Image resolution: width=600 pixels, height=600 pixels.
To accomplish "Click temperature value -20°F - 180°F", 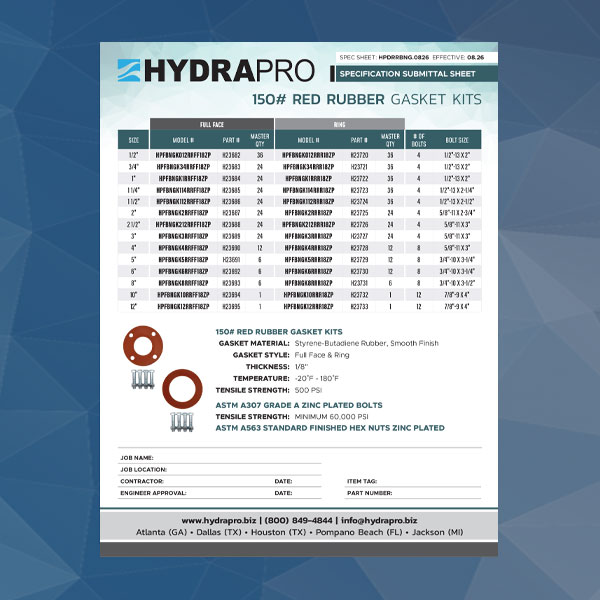I will coord(316,378).
